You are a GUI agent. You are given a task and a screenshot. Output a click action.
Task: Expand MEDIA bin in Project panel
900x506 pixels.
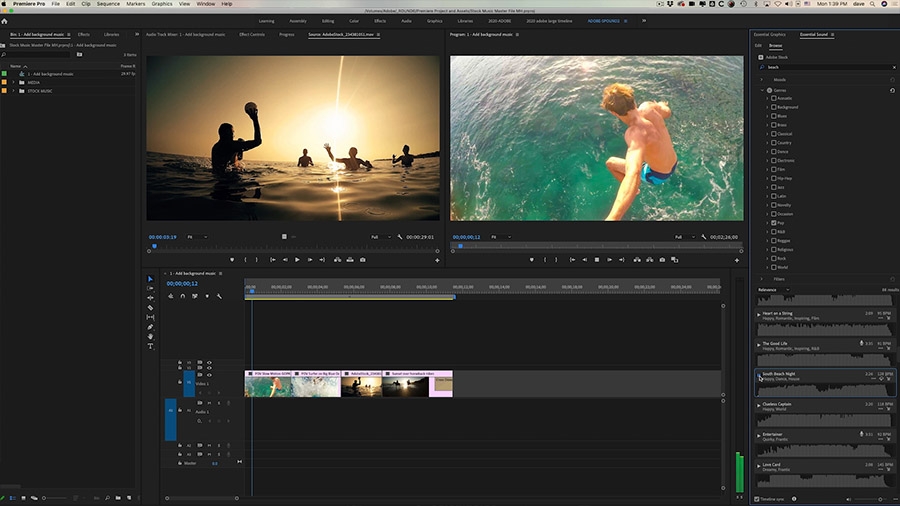14,83
